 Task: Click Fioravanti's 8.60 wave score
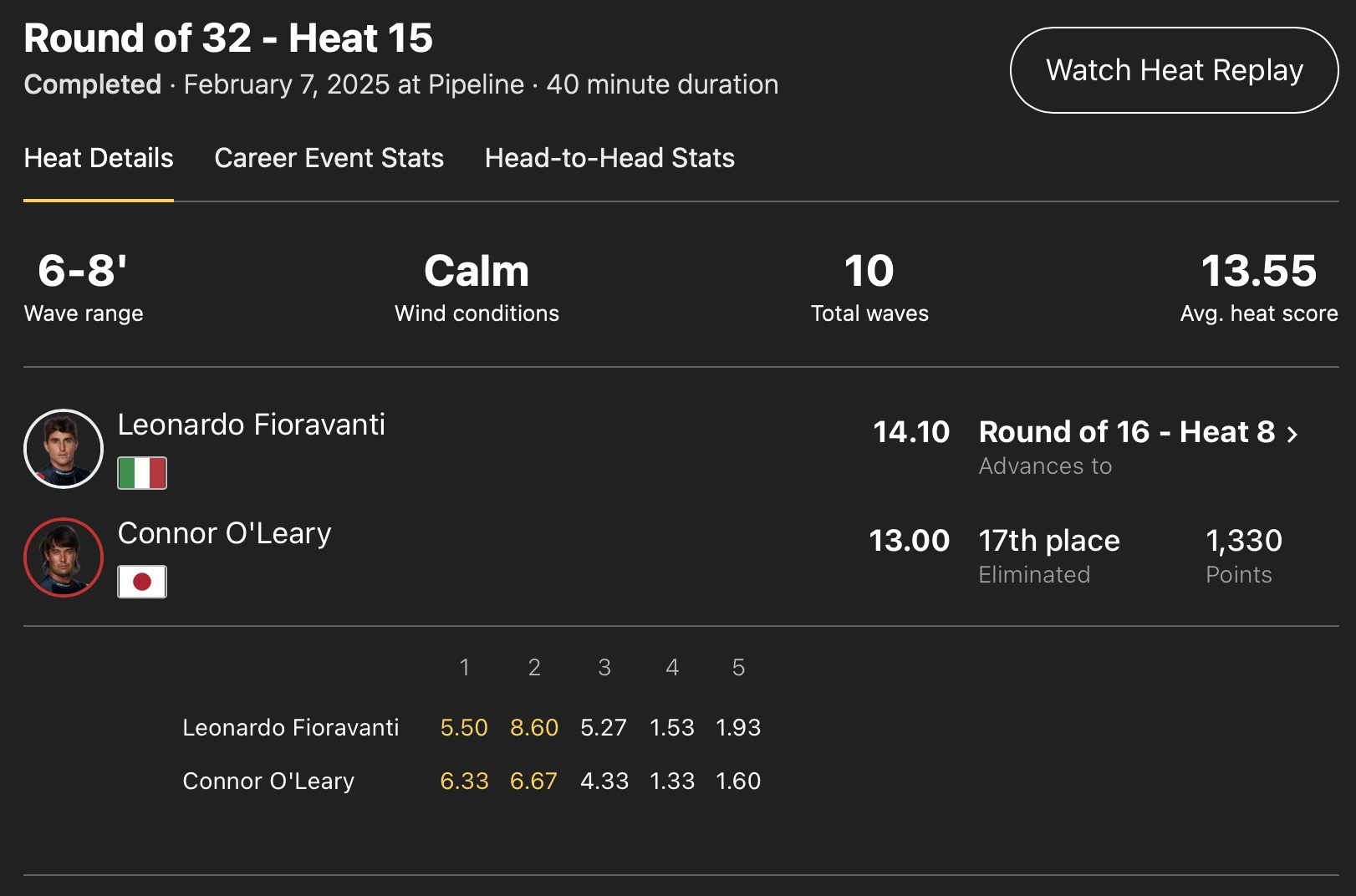click(x=533, y=728)
